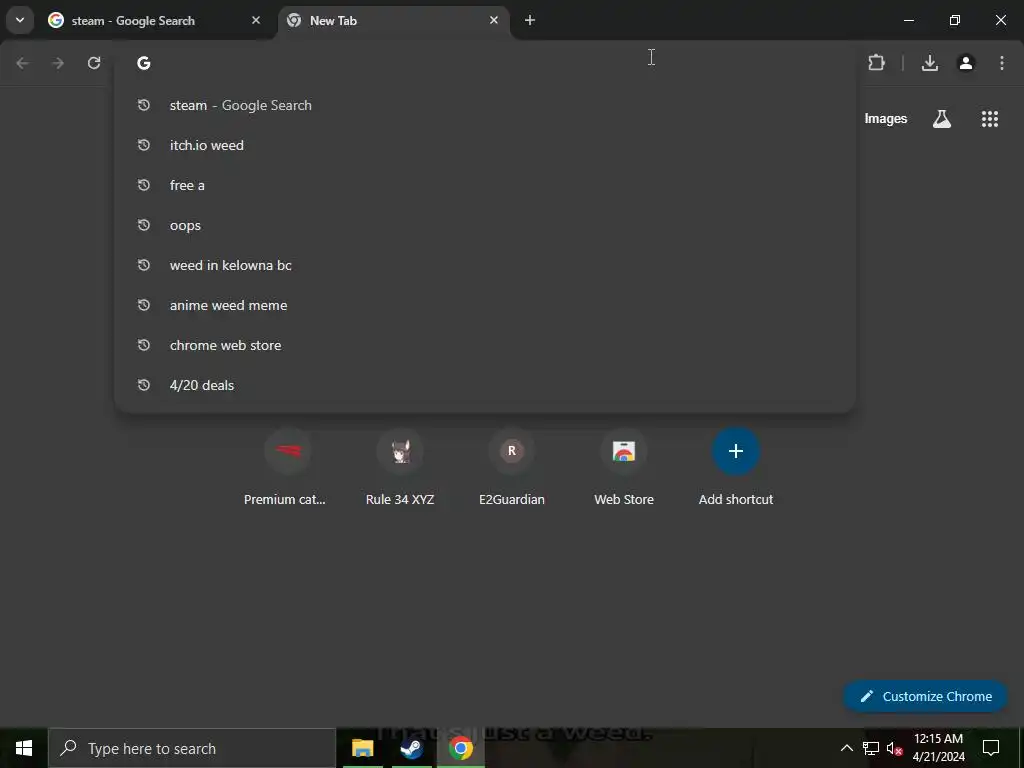Open the notification center icon
The image size is (1024, 768).
tap(991, 748)
